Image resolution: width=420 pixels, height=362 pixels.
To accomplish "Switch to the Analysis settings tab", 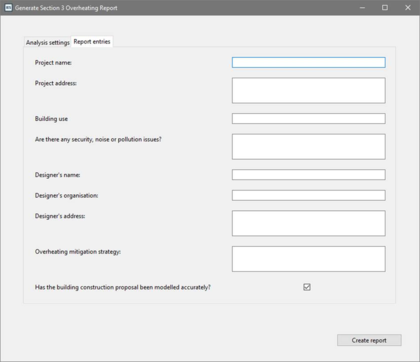I will 48,42.
